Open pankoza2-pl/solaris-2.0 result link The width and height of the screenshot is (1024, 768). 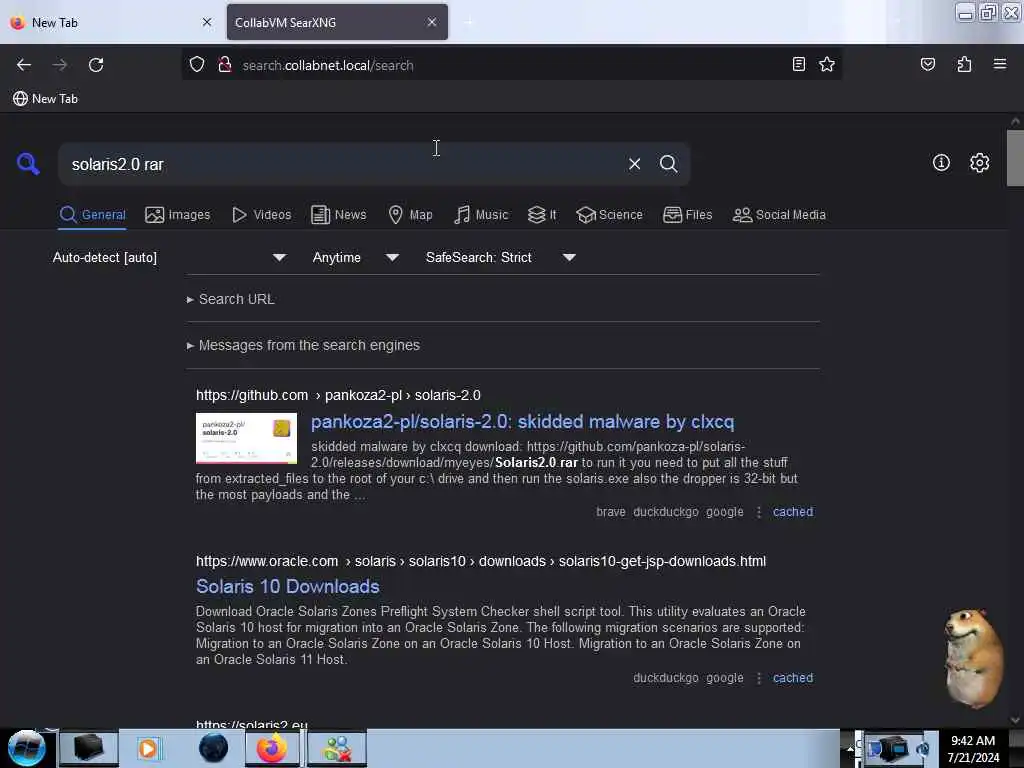click(522, 422)
